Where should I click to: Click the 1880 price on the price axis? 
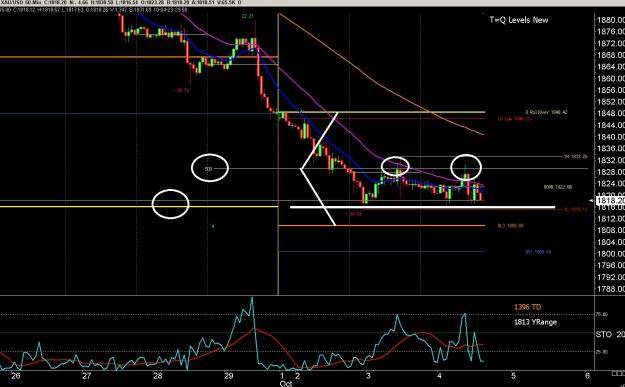pyautogui.click(x=611, y=20)
